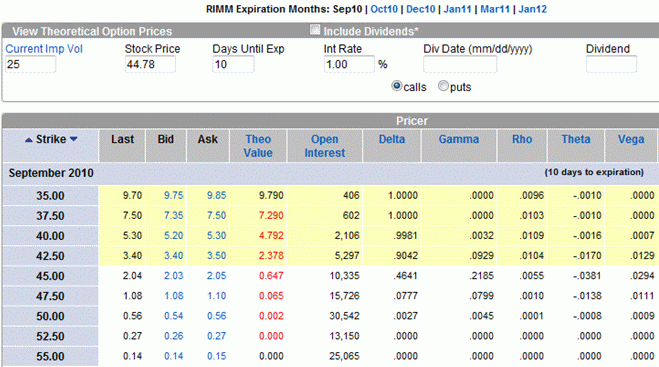Click the Delta column header

392,139
